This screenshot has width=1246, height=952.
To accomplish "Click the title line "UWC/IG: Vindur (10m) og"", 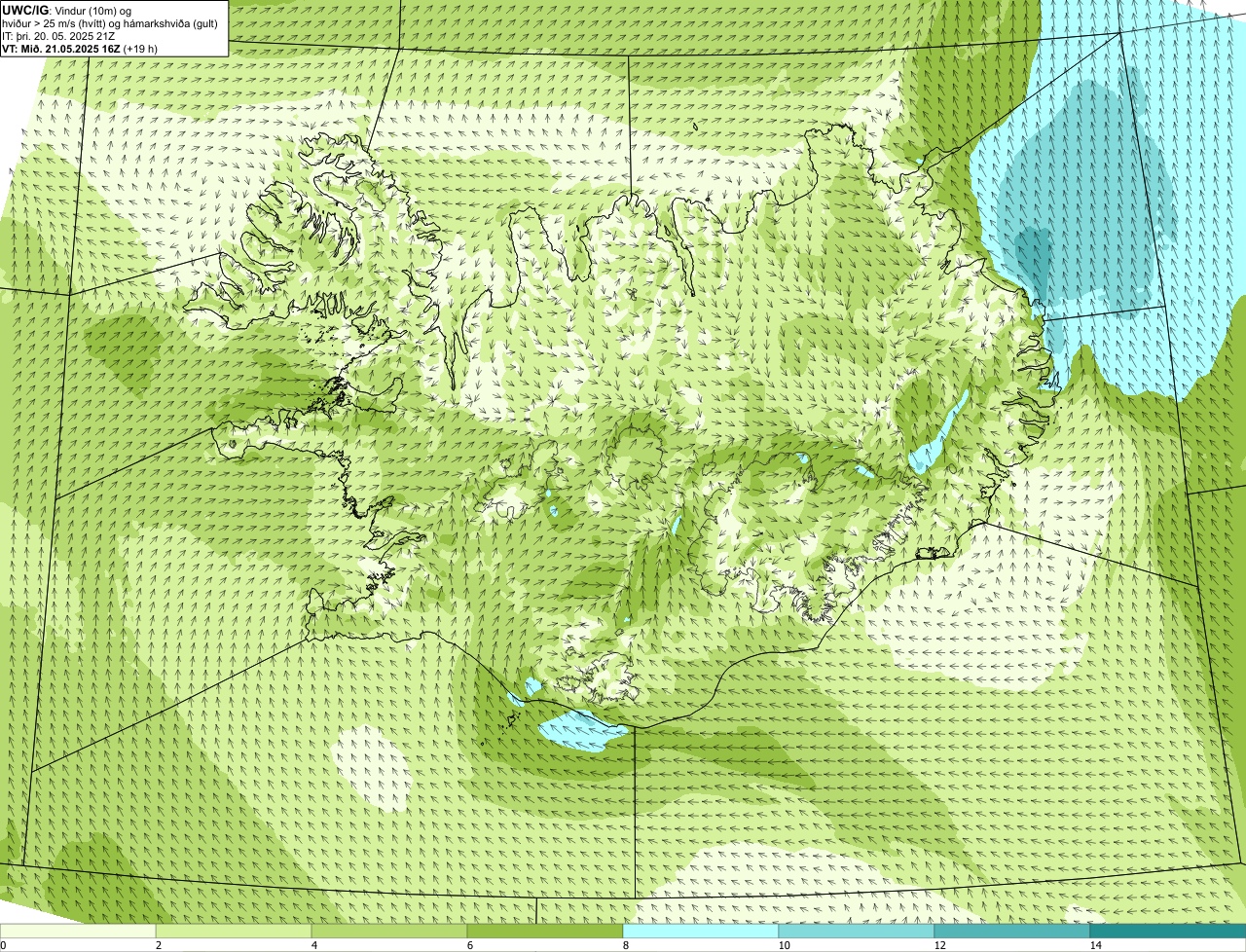I will click(x=66, y=10).
